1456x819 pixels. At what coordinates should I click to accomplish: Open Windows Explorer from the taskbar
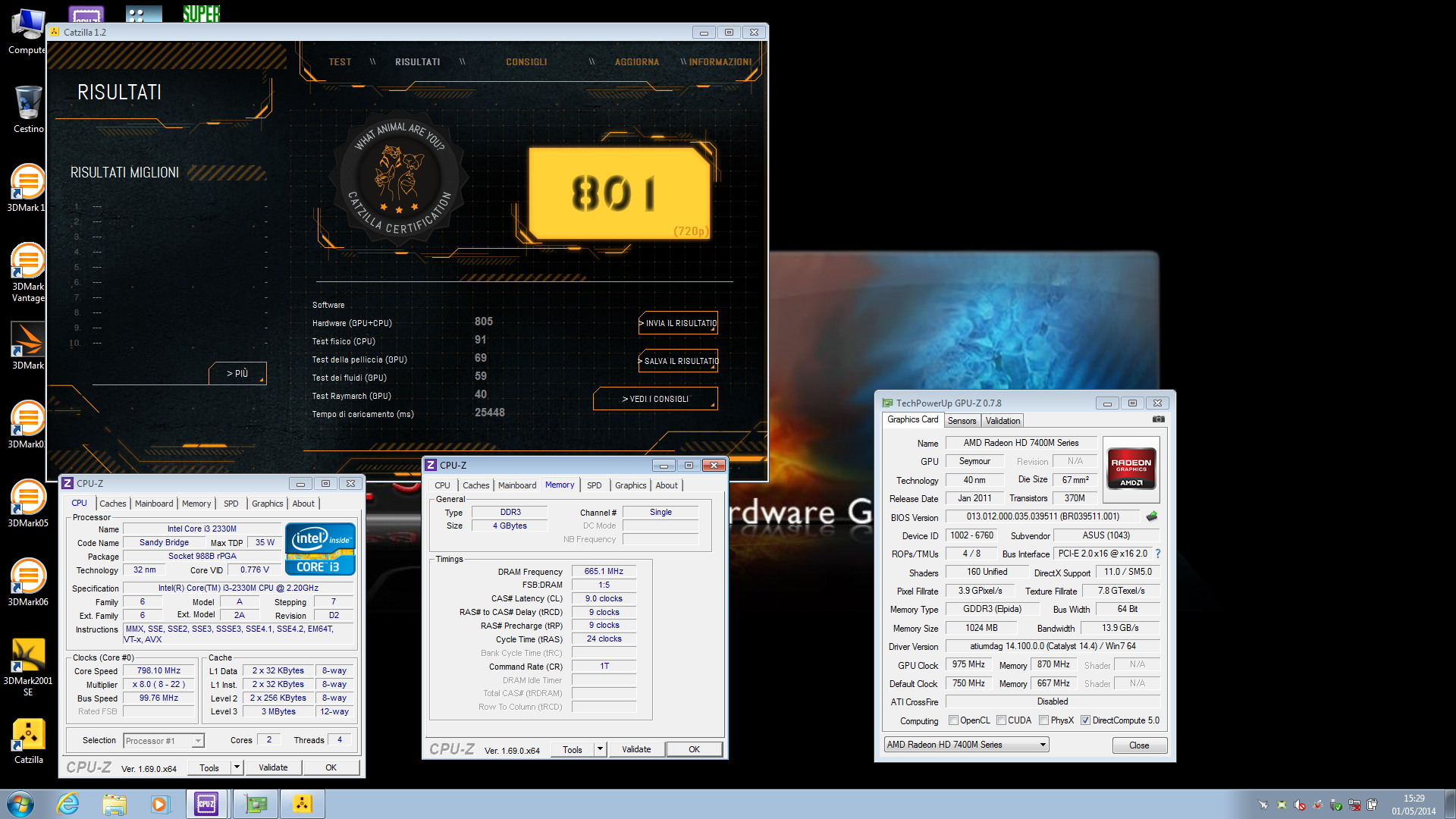pyautogui.click(x=115, y=804)
